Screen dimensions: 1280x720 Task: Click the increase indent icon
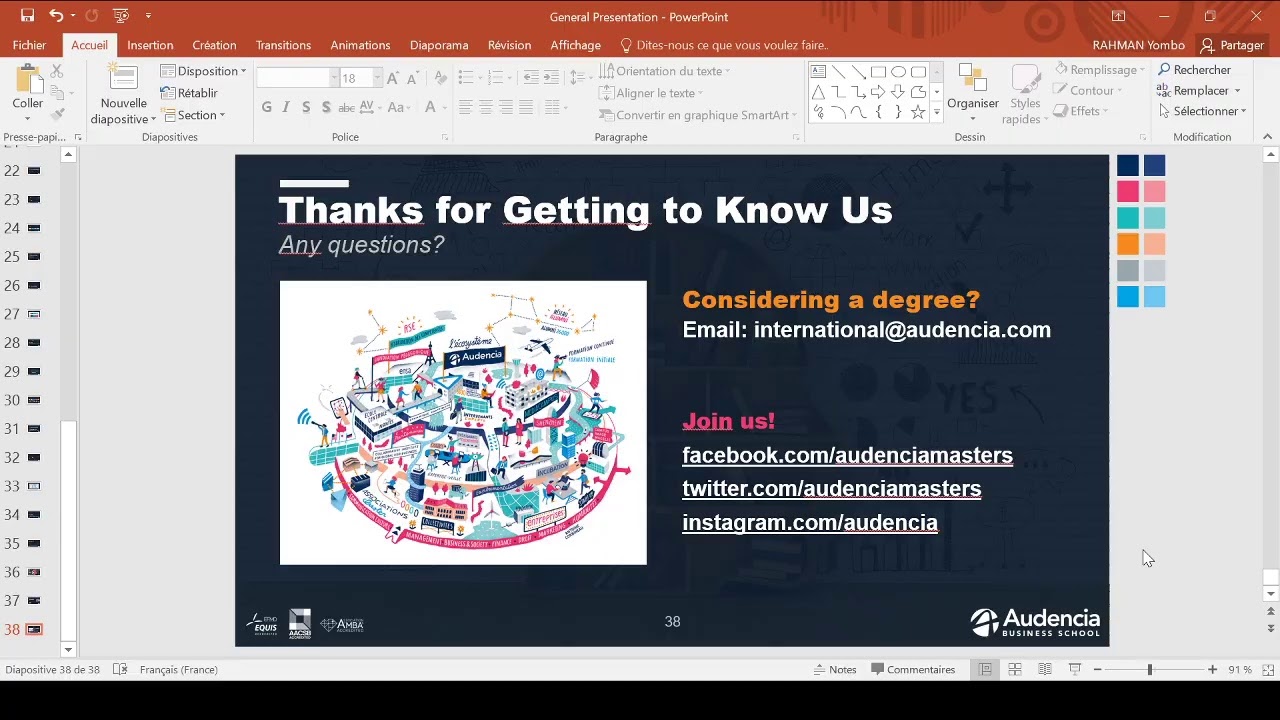(551, 78)
